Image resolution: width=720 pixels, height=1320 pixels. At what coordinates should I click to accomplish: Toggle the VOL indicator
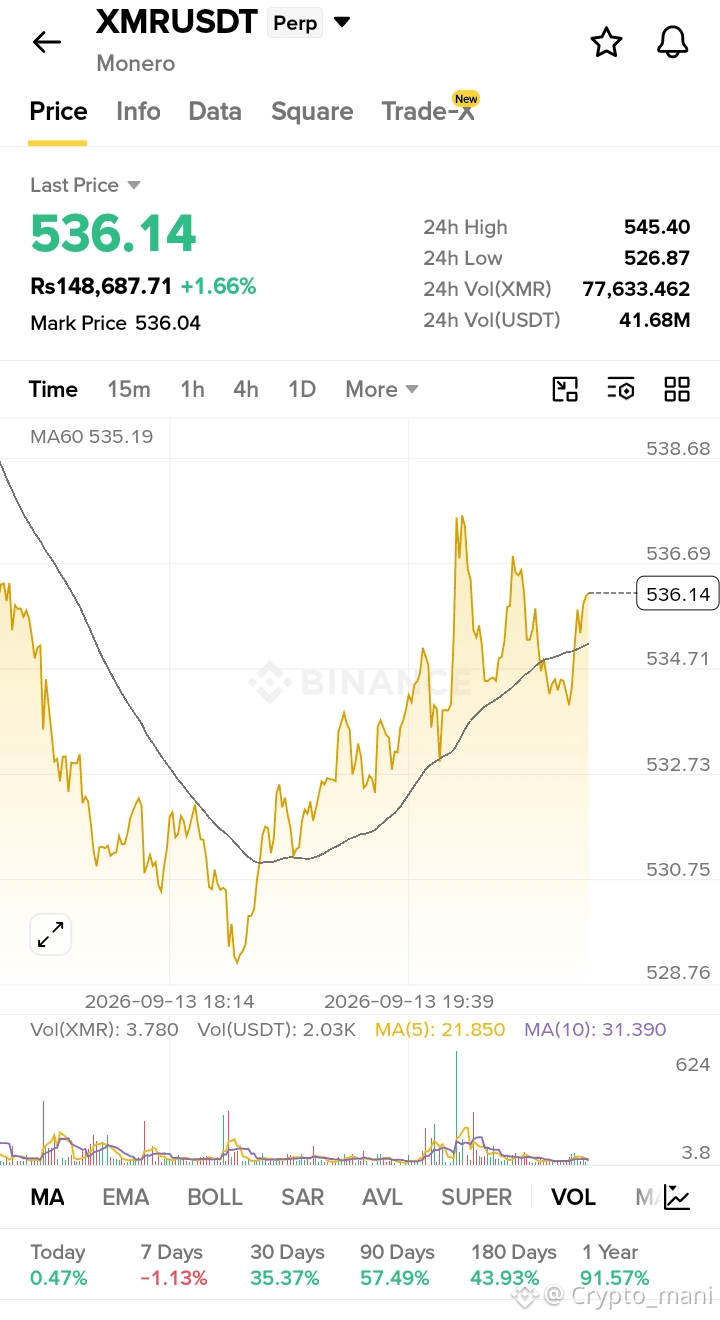point(573,1197)
